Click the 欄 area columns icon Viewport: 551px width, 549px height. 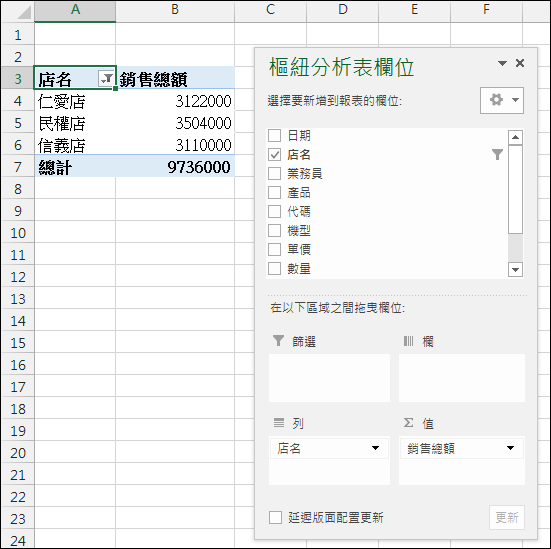[x=408, y=341]
